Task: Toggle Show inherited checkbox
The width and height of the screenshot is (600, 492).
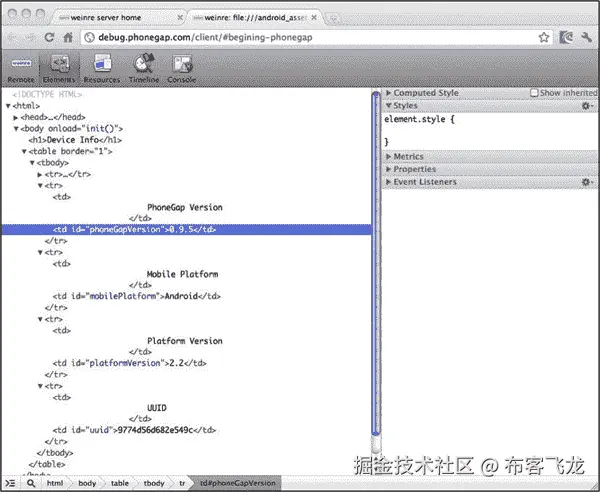Action: (534, 93)
